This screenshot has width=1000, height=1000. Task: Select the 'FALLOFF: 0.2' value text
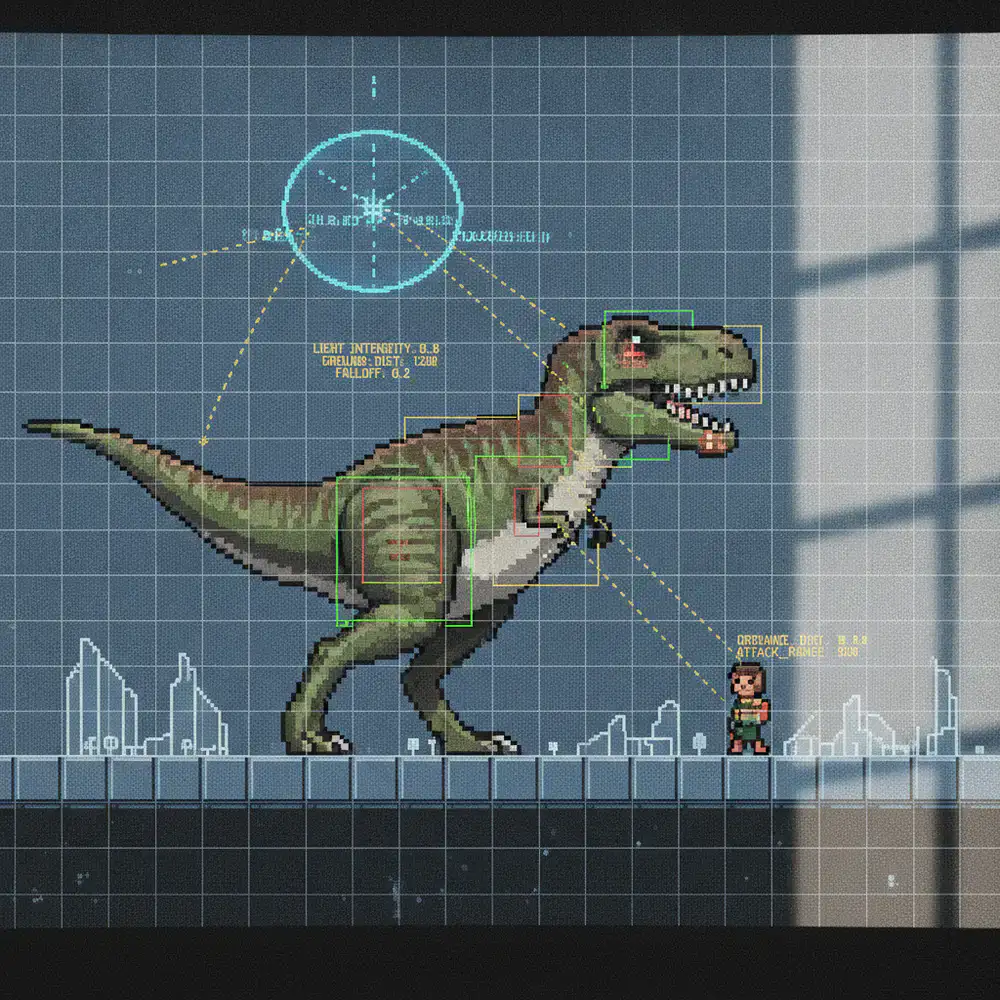point(372,373)
